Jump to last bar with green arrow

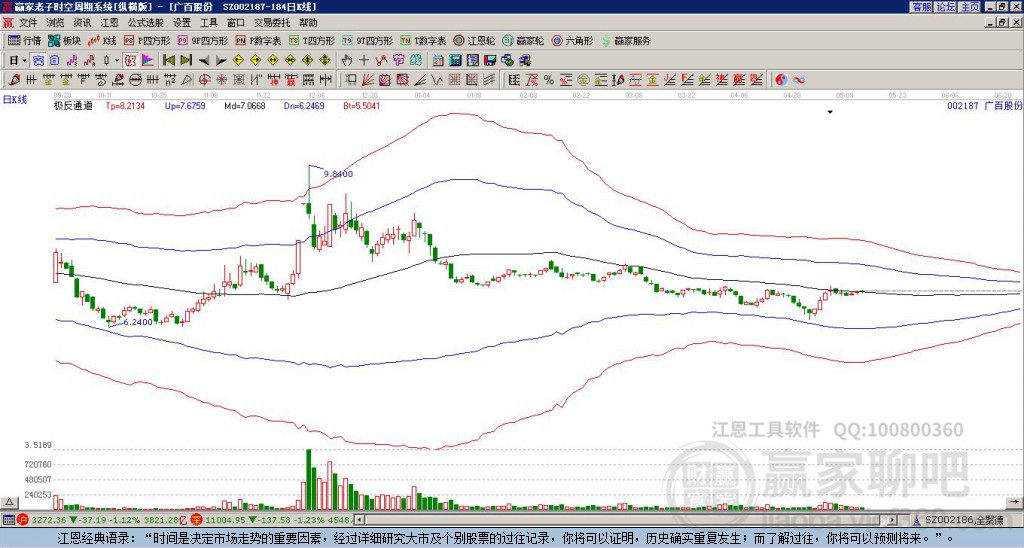click(186, 61)
